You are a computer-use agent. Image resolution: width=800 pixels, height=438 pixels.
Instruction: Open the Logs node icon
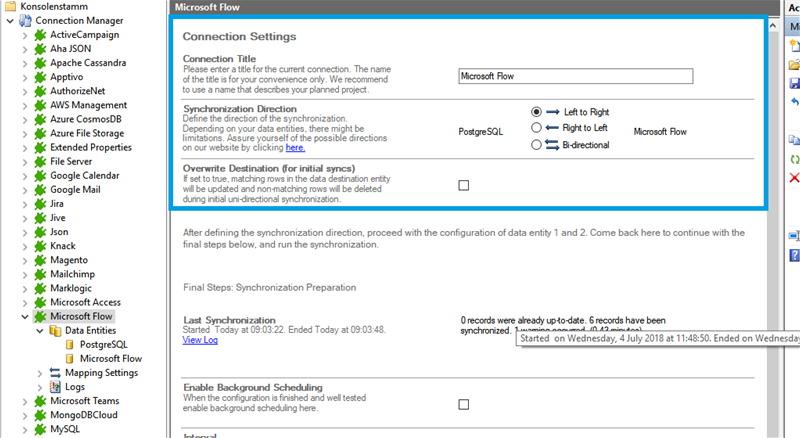pyautogui.click(x=55, y=387)
